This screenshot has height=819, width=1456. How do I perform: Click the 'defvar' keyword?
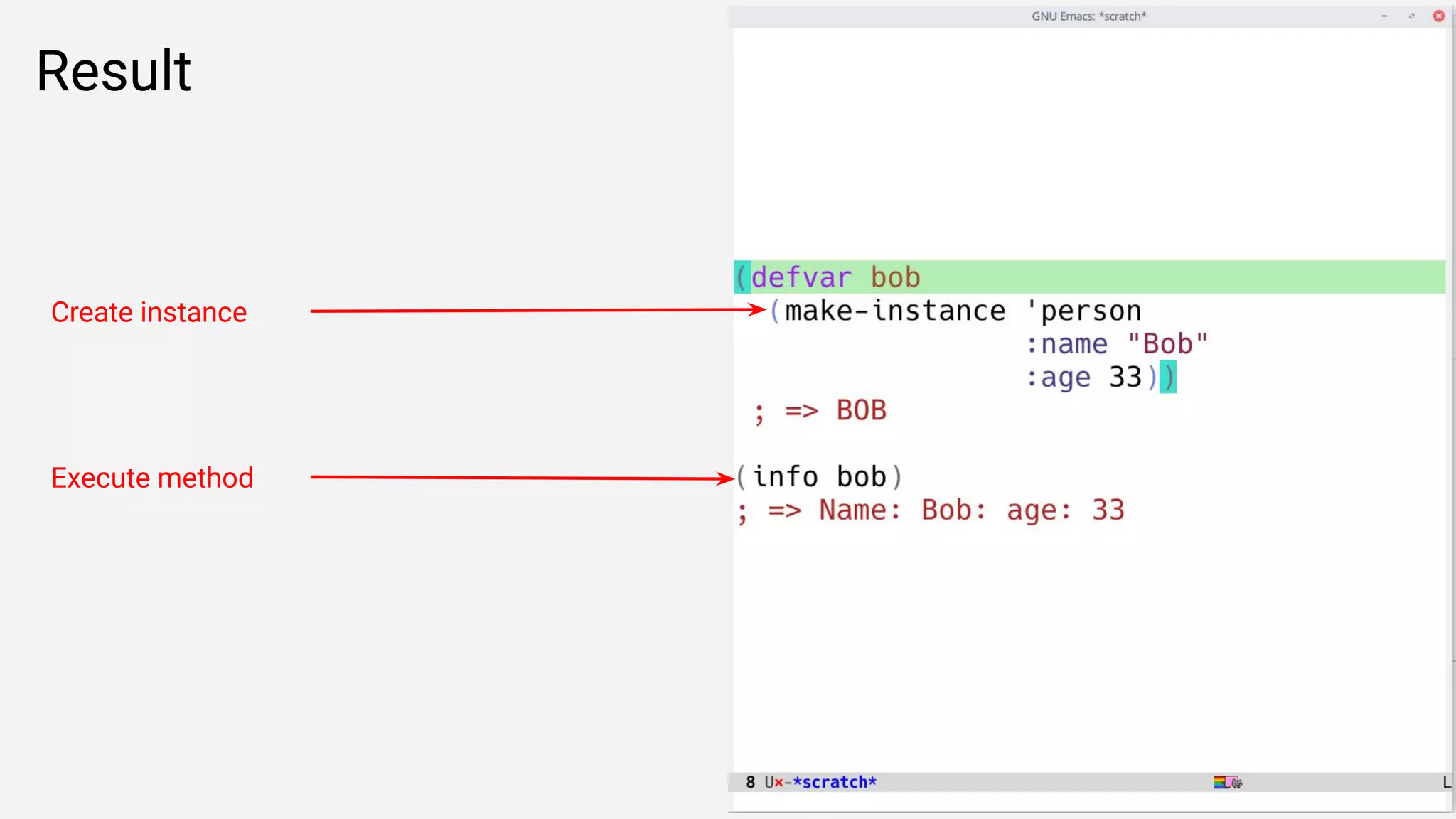click(x=801, y=277)
